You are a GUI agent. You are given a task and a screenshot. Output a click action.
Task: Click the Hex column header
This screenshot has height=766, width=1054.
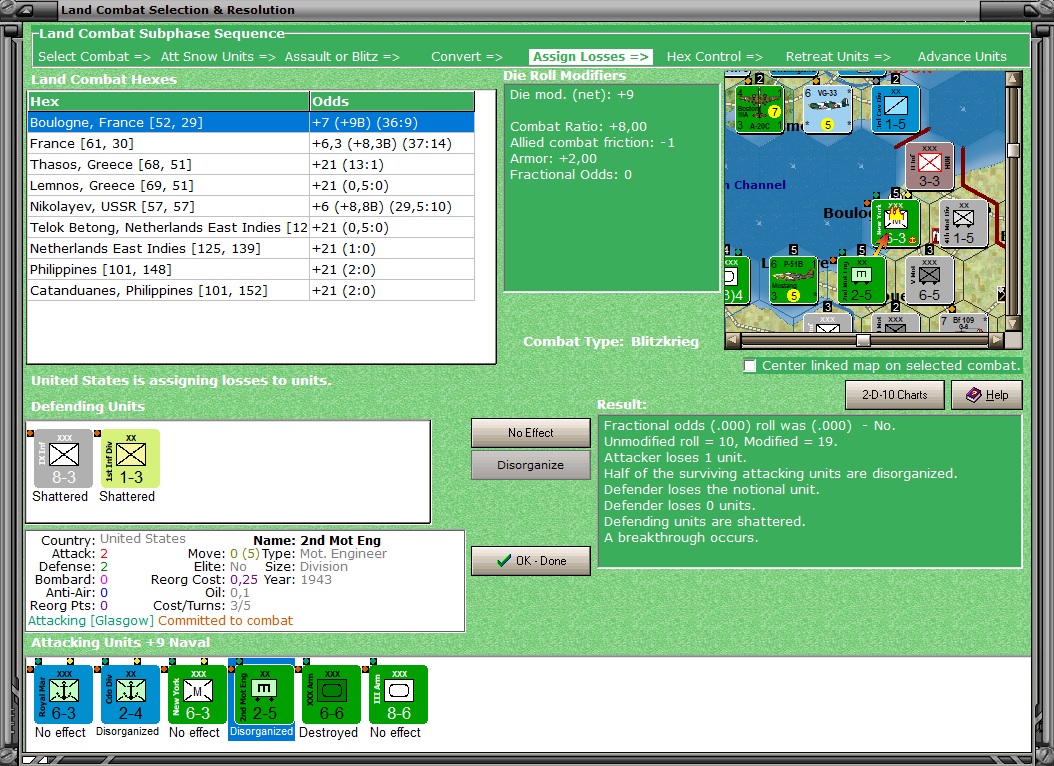[x=168, y=101]
